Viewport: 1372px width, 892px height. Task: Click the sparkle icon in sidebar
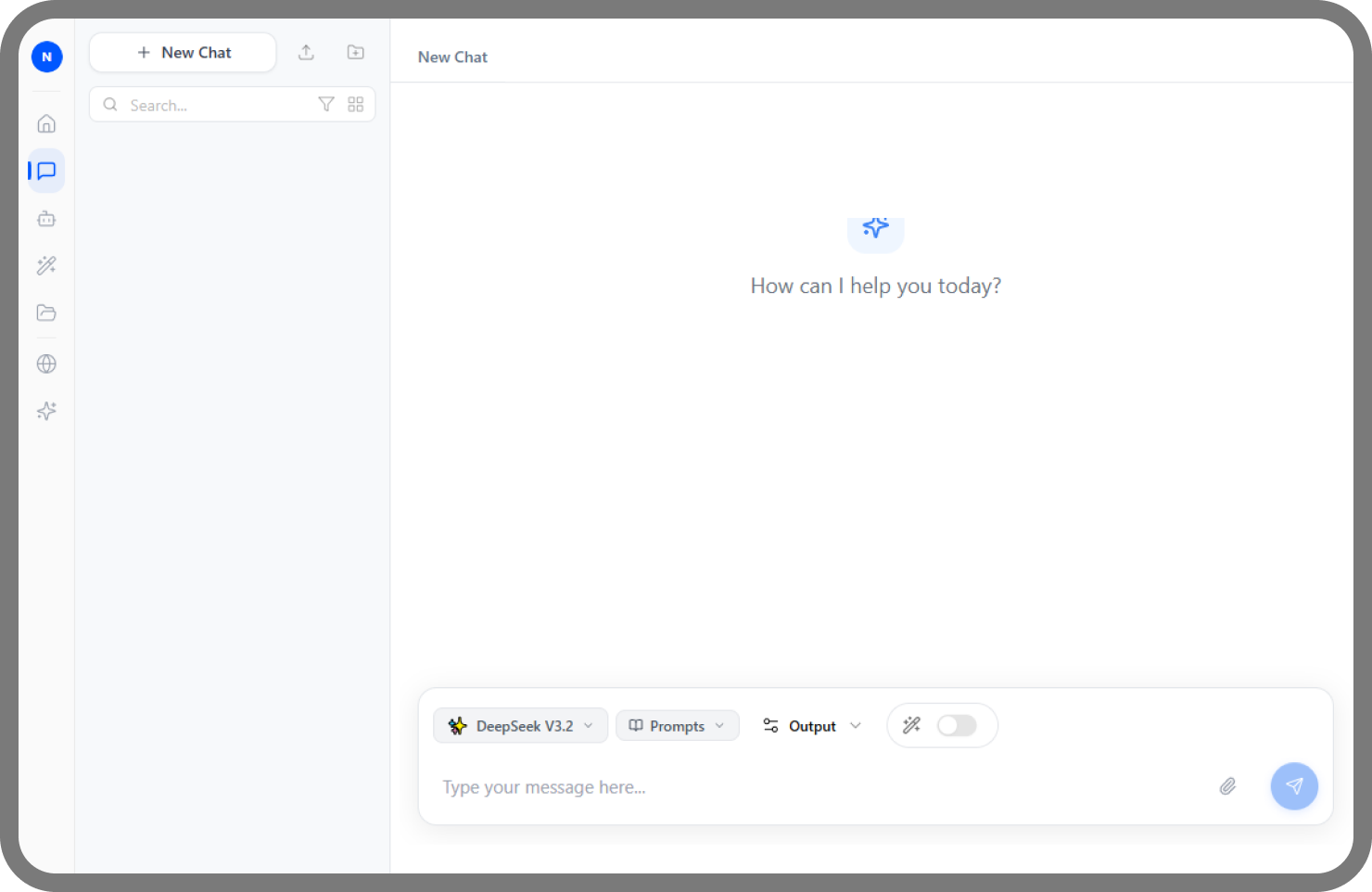click(46, 411)
